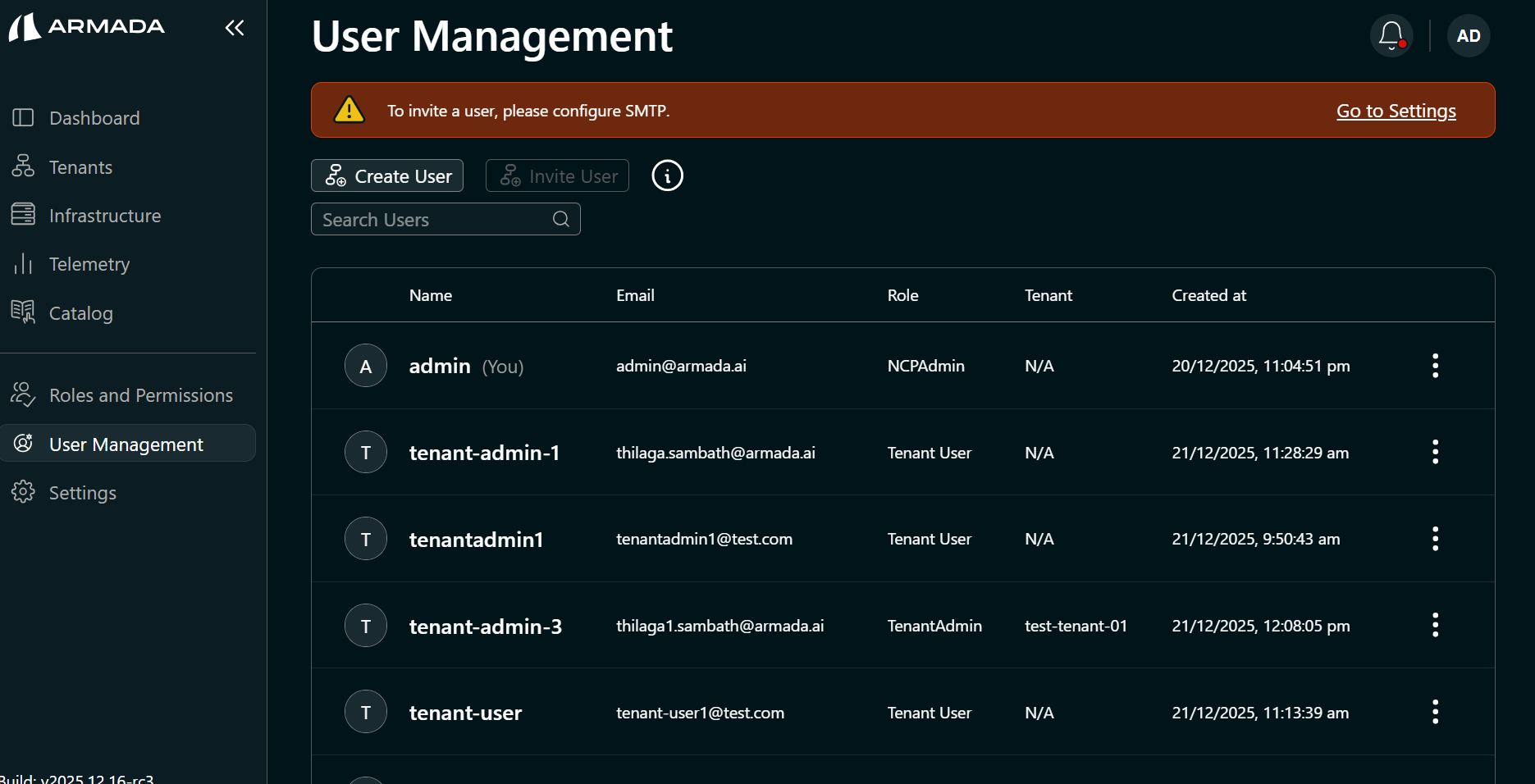The width and height of the screenshot is (1535, 784).
Task: Click inside the Search Users field
Action: (x=427, y=219)
